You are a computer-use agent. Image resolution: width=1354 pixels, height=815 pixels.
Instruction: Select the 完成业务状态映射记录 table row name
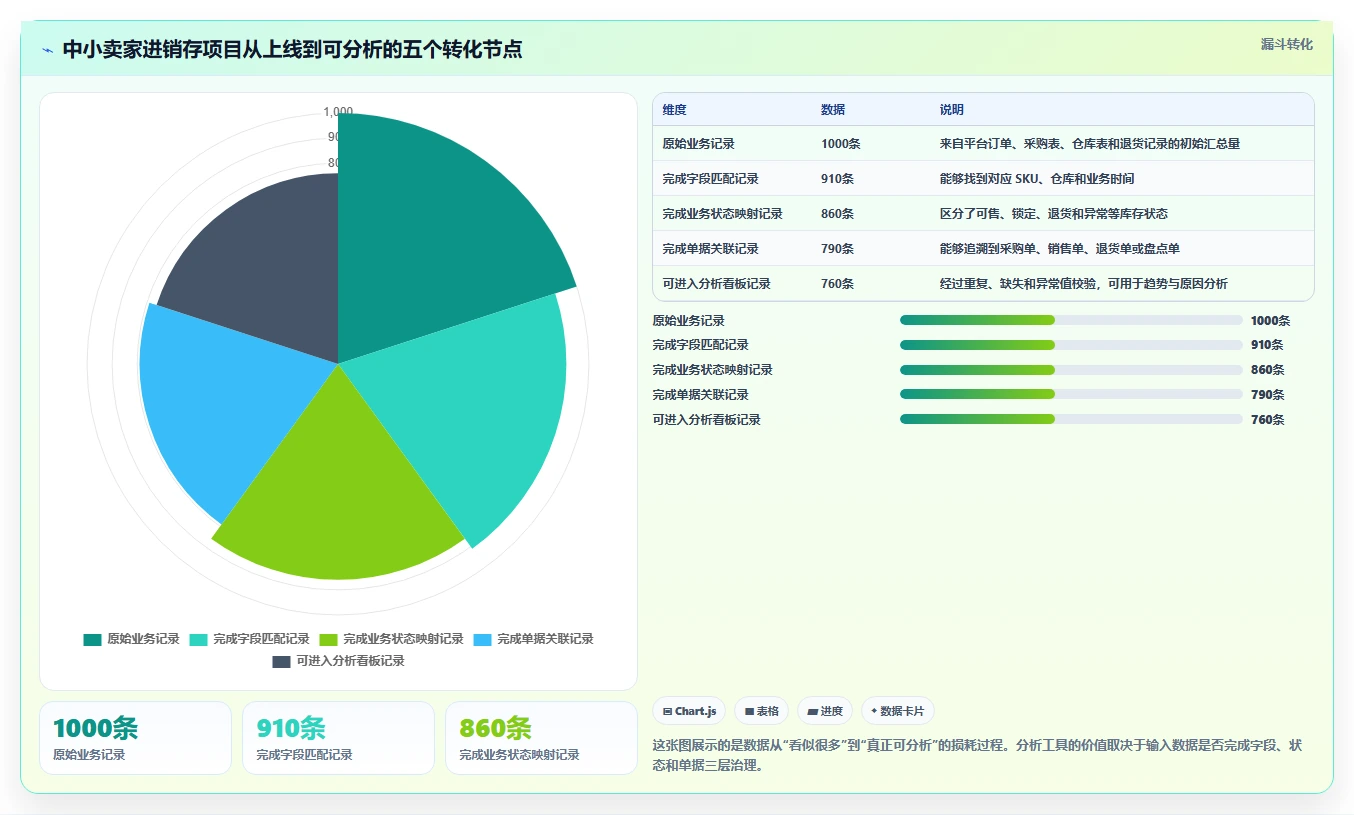(722, 214)
